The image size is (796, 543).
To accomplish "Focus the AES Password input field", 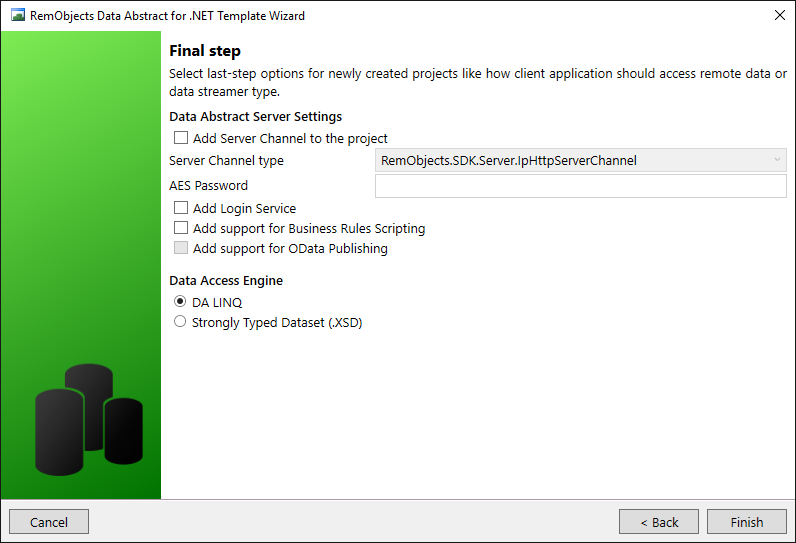I will [x=581, y=186].
